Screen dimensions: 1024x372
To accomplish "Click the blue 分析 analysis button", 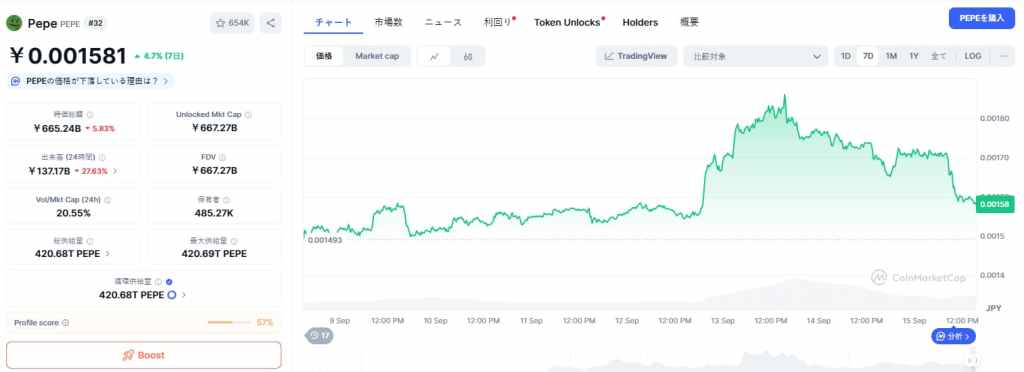I will (953, 336).
